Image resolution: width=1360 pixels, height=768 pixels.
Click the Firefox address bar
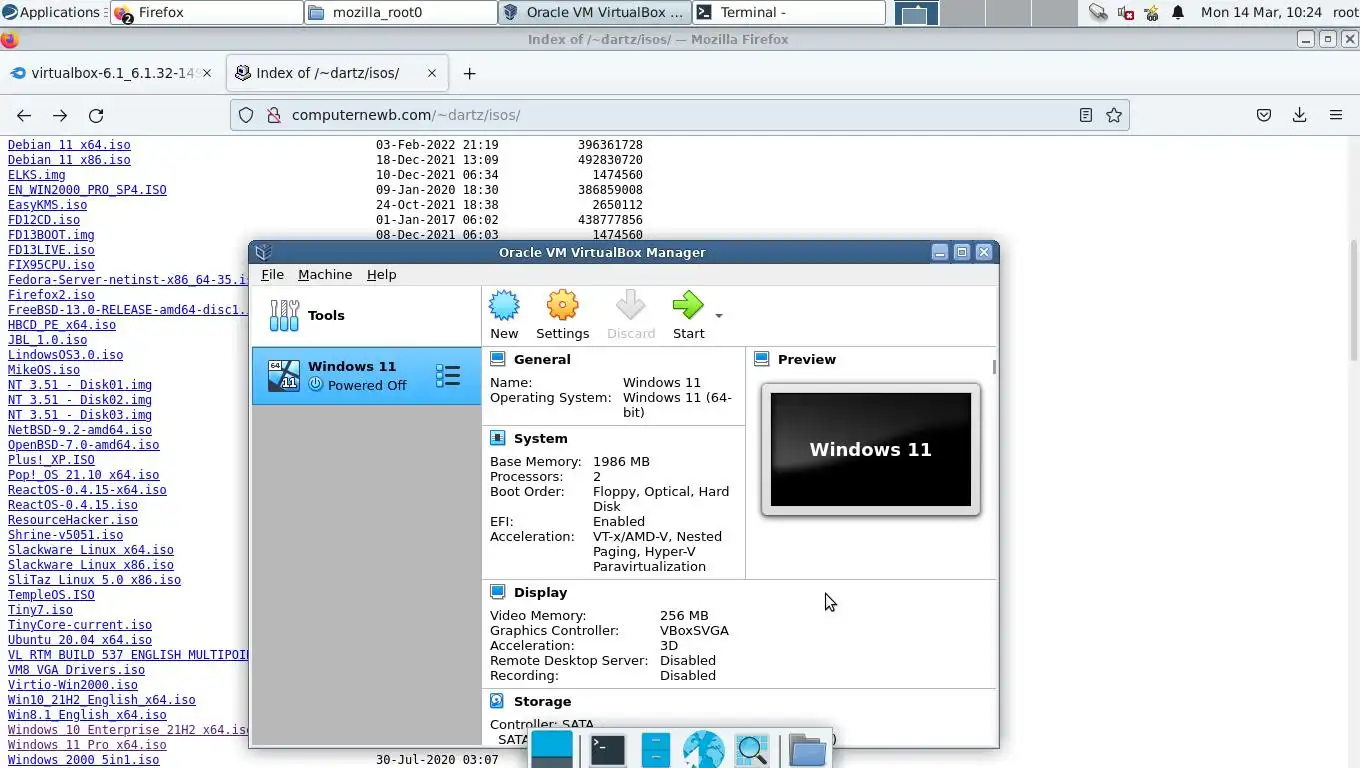tap(680, 115)
